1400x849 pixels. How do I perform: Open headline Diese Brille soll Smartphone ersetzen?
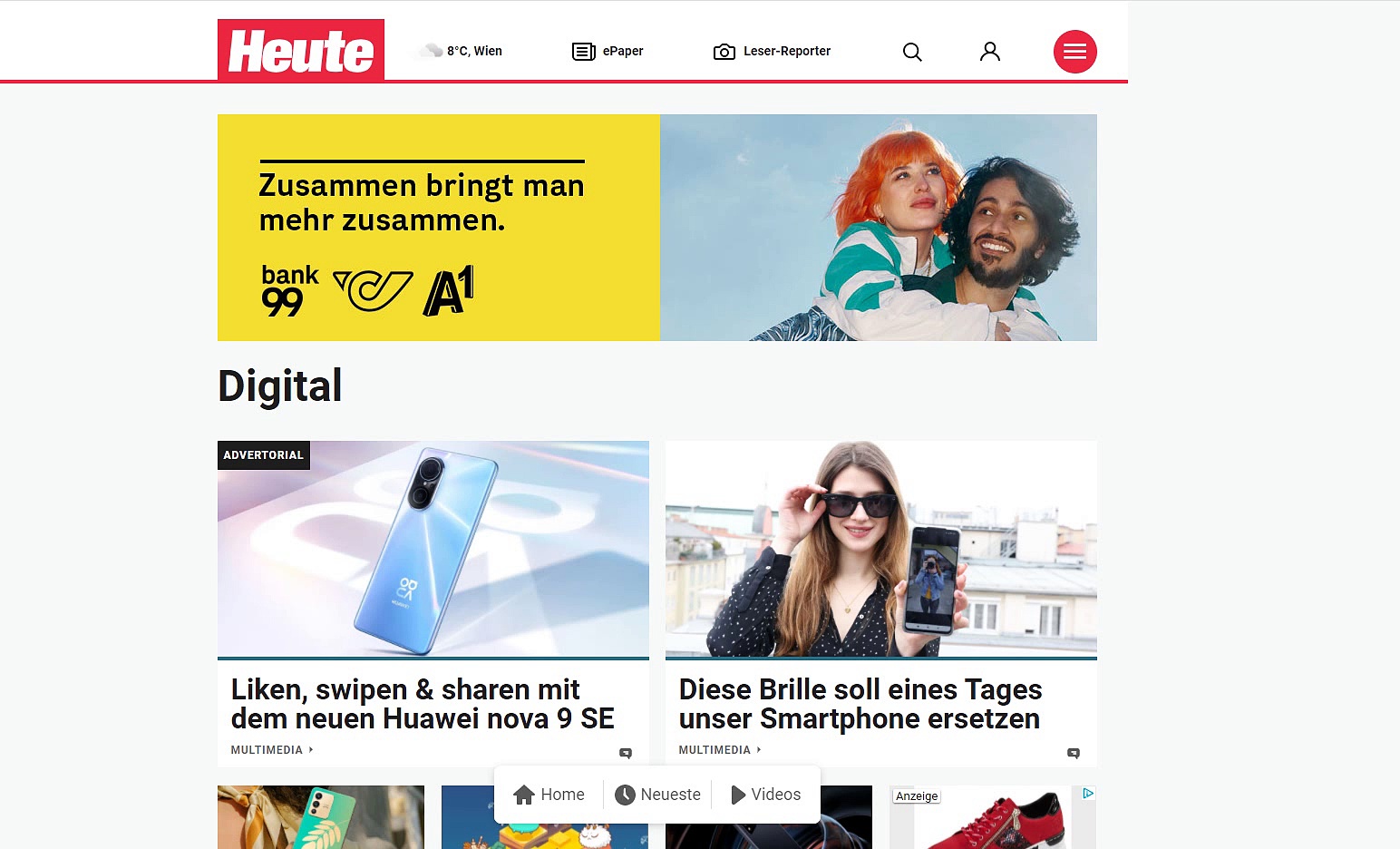coord(860,704)
